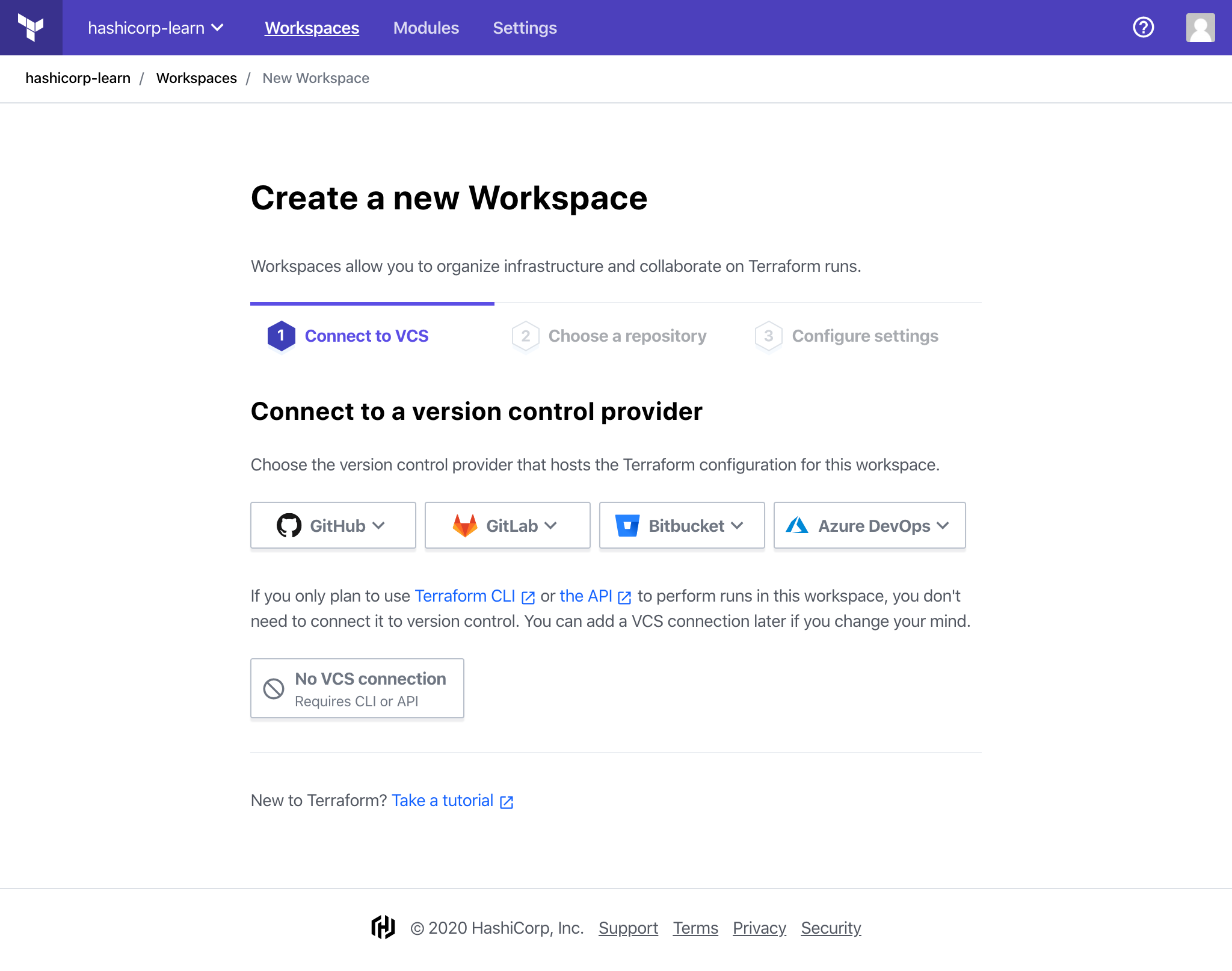Select the Workspaces nav item
This screenshot has width=1232, height=971.
pyautogui.click(x=312, y=28)
